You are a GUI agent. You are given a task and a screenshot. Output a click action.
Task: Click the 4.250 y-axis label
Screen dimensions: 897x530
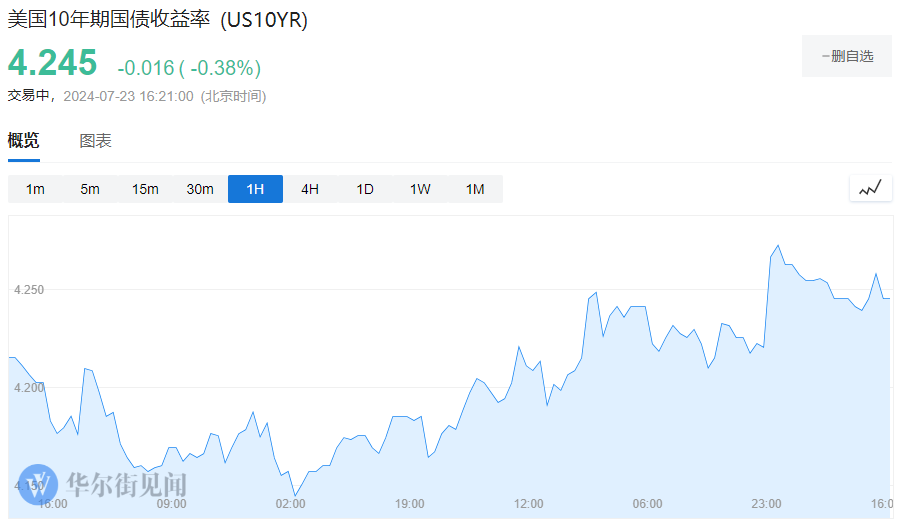click(x=29, y=290)
